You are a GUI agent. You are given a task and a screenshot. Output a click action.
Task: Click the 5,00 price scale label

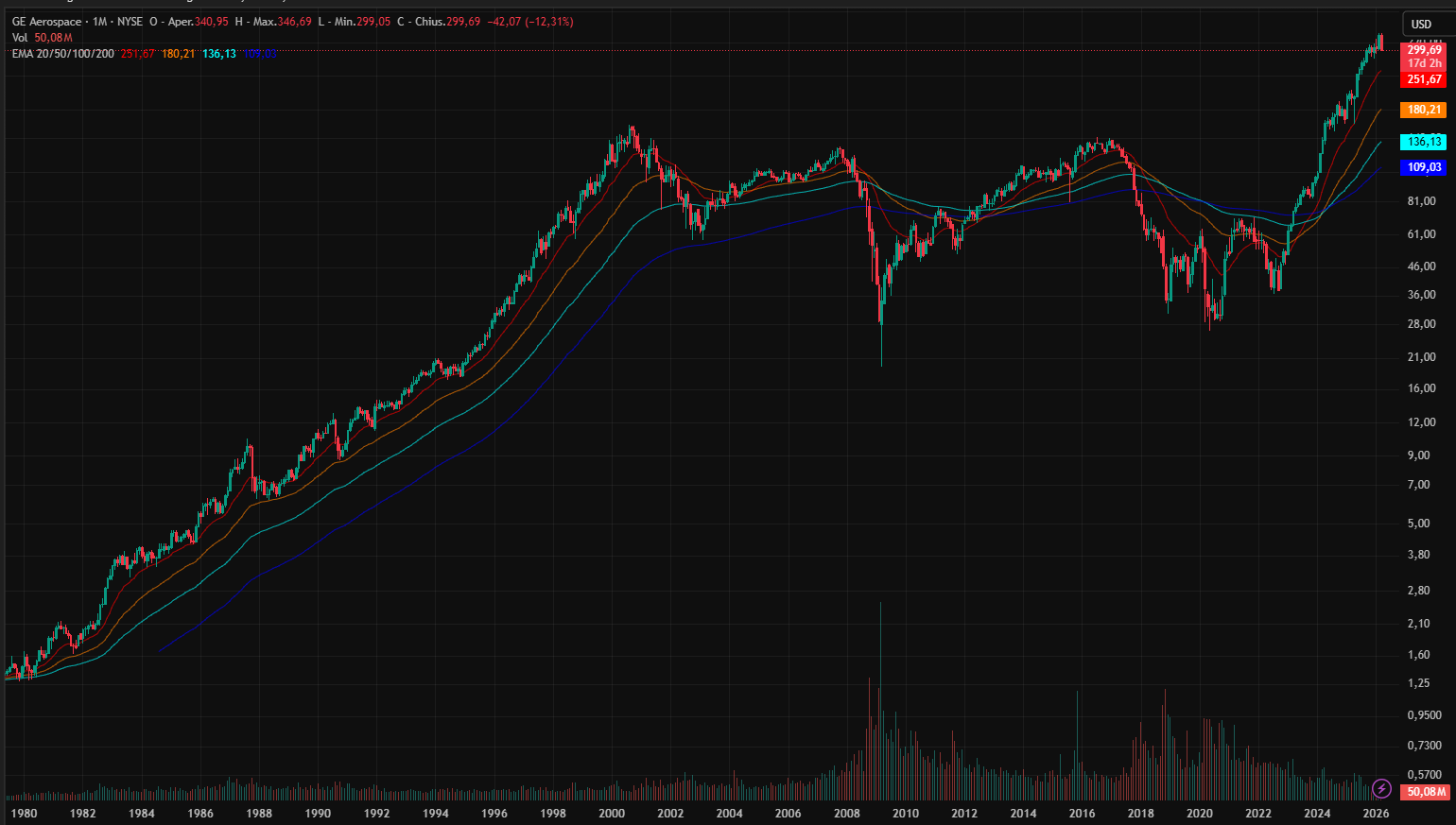coord(1419,524)
